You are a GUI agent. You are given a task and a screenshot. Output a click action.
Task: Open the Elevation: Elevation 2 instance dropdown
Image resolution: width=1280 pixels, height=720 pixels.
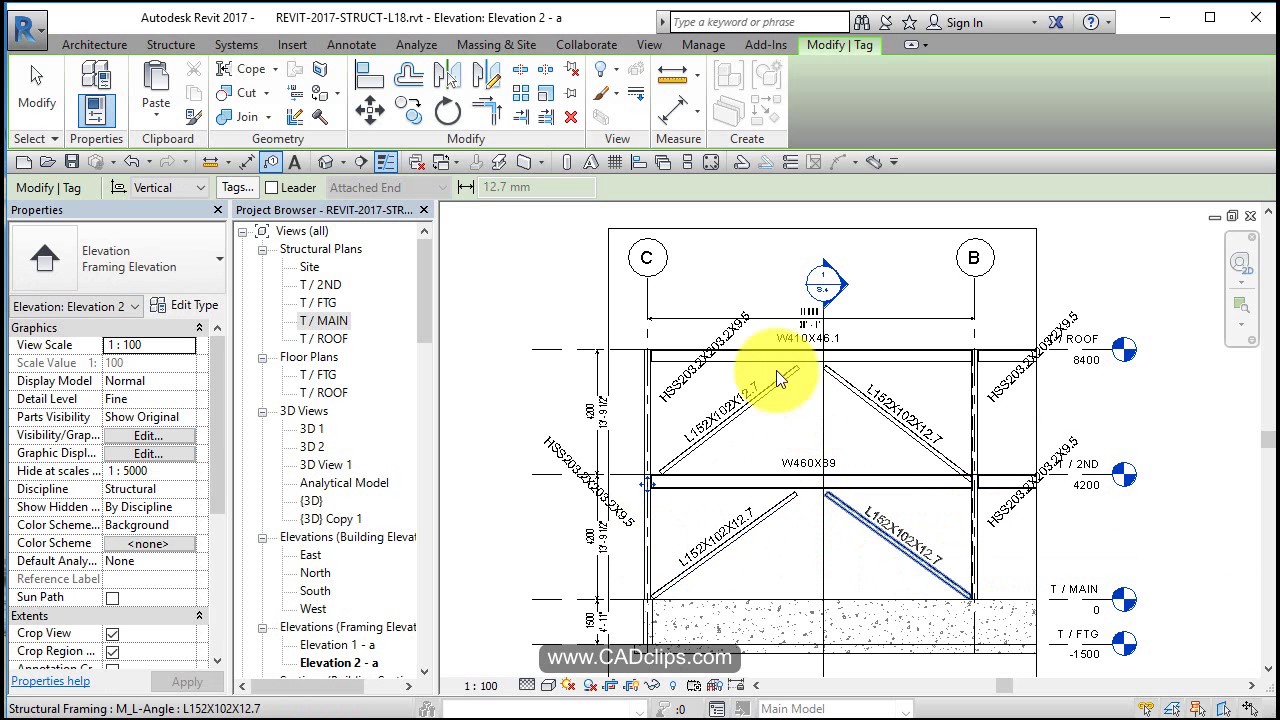click(75, 306)
